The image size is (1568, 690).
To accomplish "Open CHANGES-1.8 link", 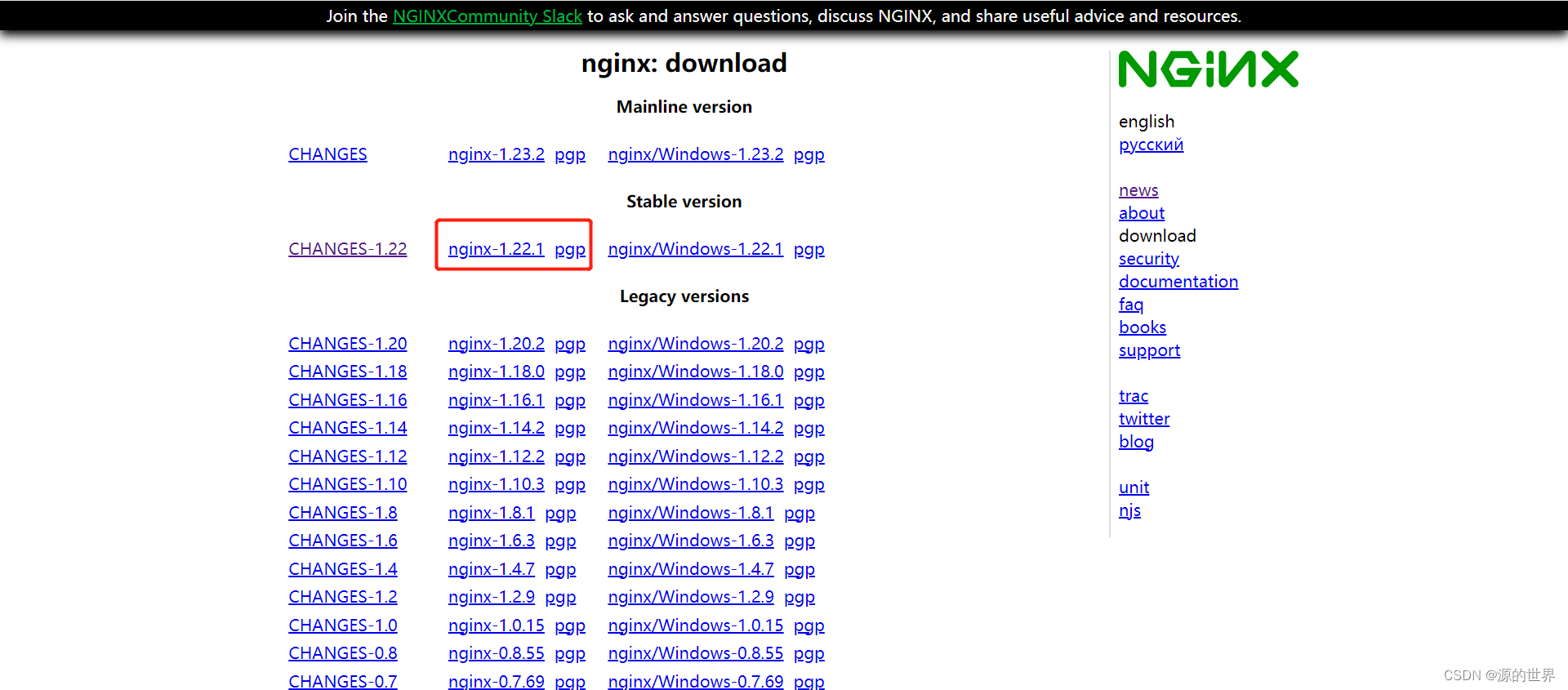I will pyautogui.click(x=343, y=513).
